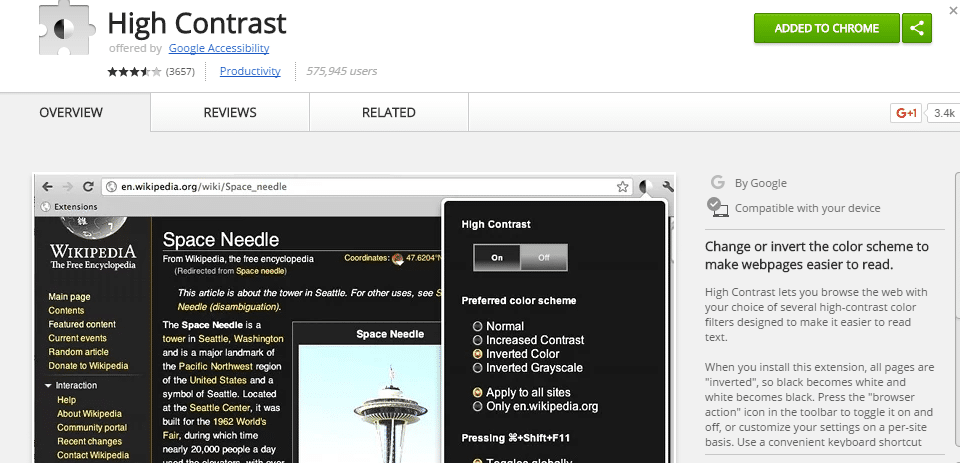Click the United States article link

tap(219, 380)
